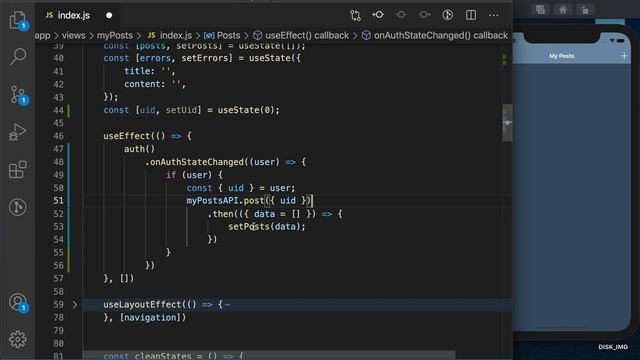Split the editor to the right
Screen dimensions: 640x360
[x=471, y=15]
